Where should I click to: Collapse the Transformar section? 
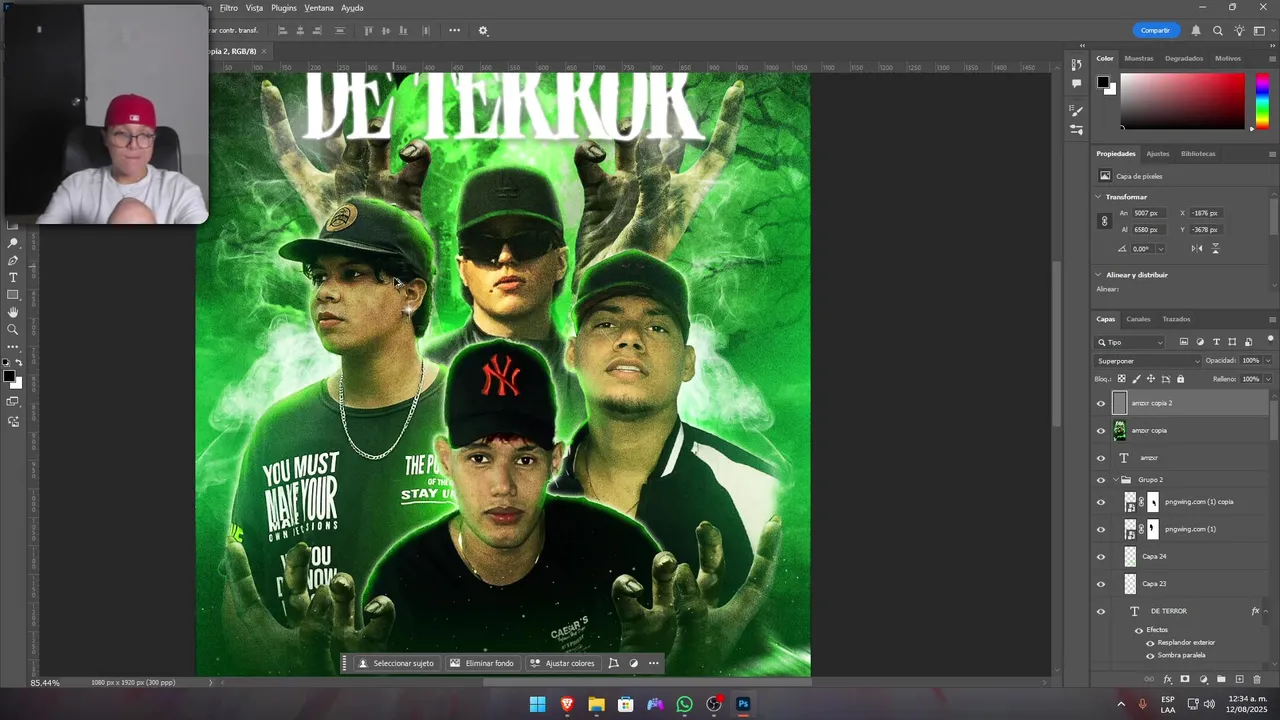click(1099, 197)
